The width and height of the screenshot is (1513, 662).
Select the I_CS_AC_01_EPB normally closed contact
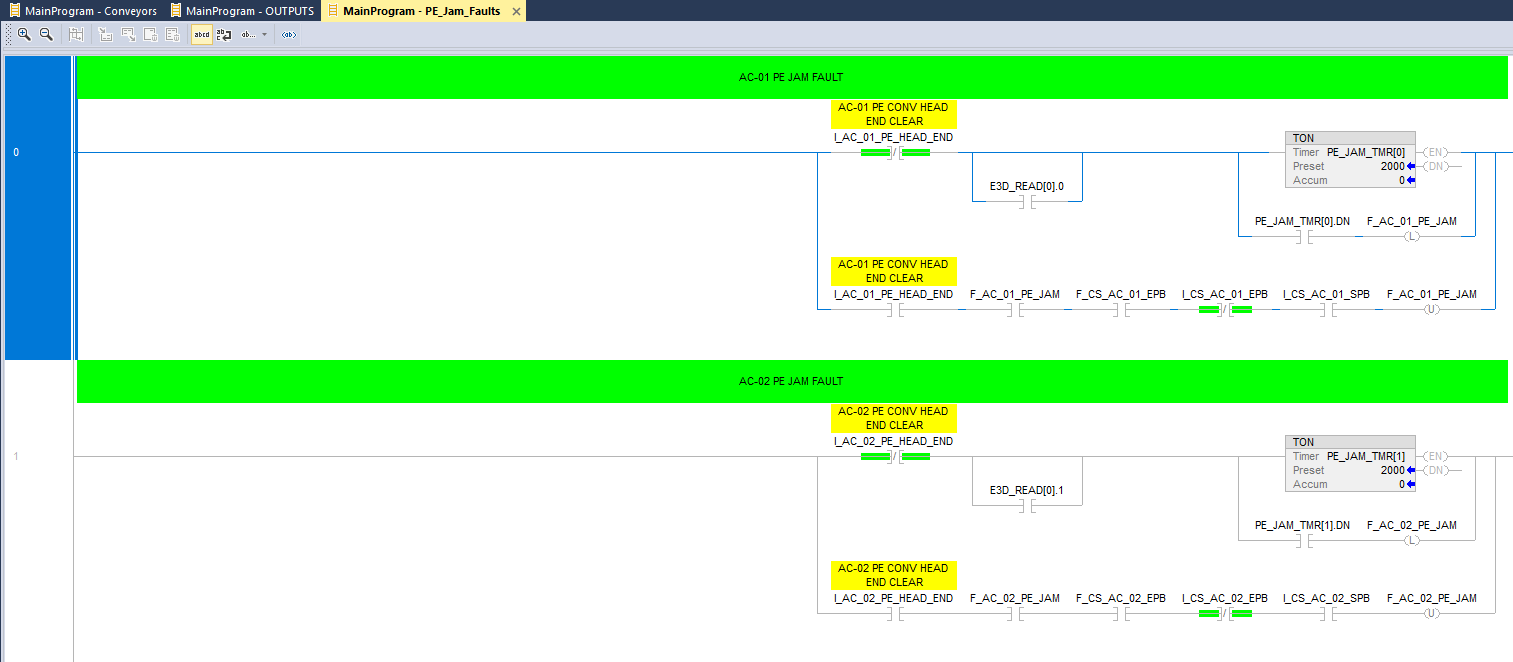pos(1225,310)
